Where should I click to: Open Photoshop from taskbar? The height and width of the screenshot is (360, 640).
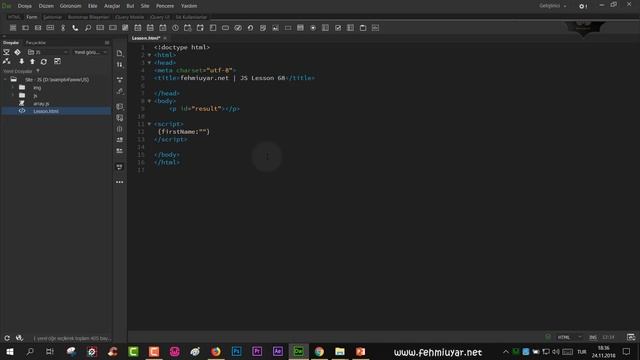(236, 351)
